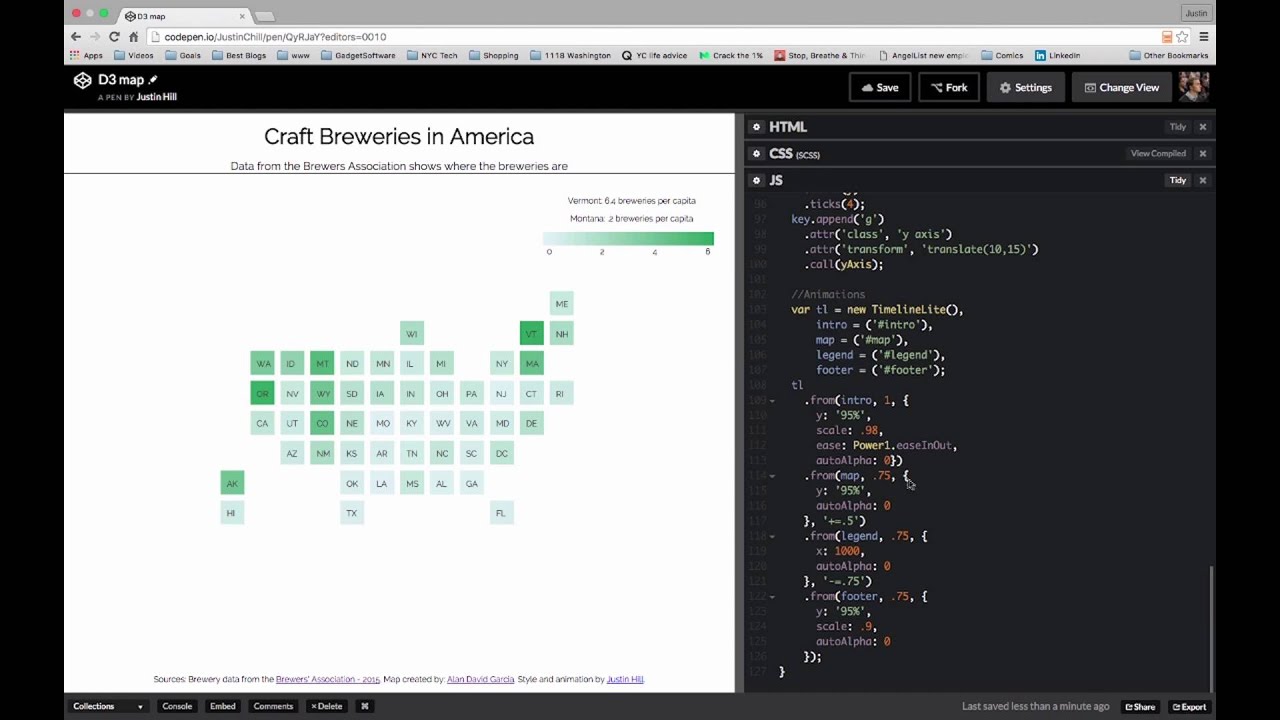Collapse code fold at line 109
Image resolution: width=1280 pixels, height=720 pixels.
point(772,401)
